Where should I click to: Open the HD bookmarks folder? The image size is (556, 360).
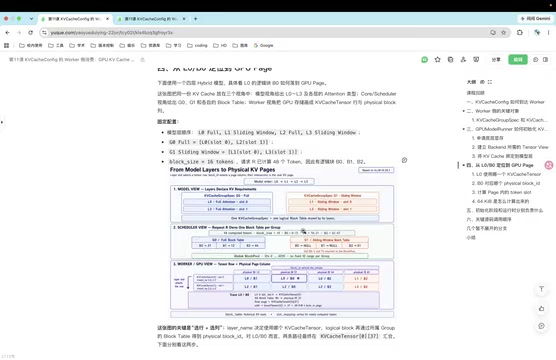(220, 45)
